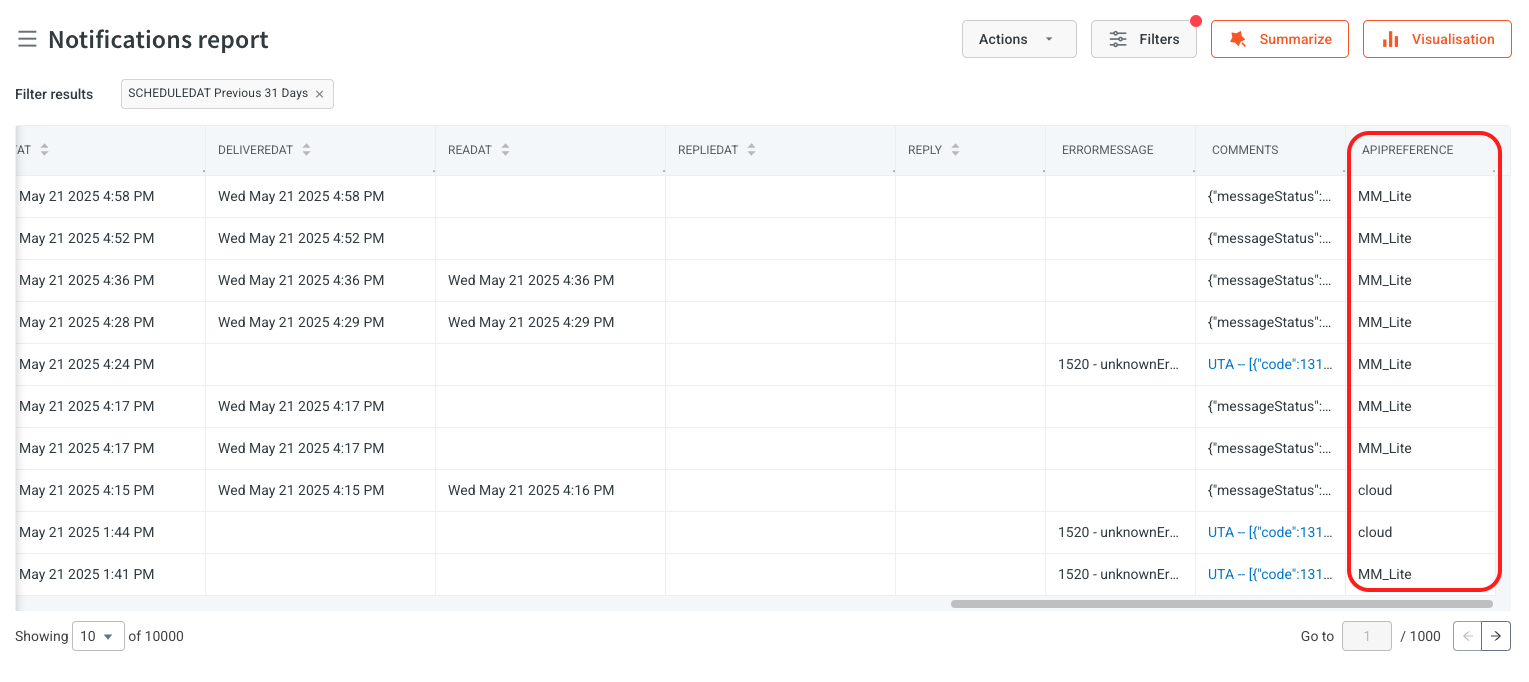This screenshot has height=682, width=1529.
Task: Open the UTA comment link in the 1:44 PM row
Action: (1270, 532)
